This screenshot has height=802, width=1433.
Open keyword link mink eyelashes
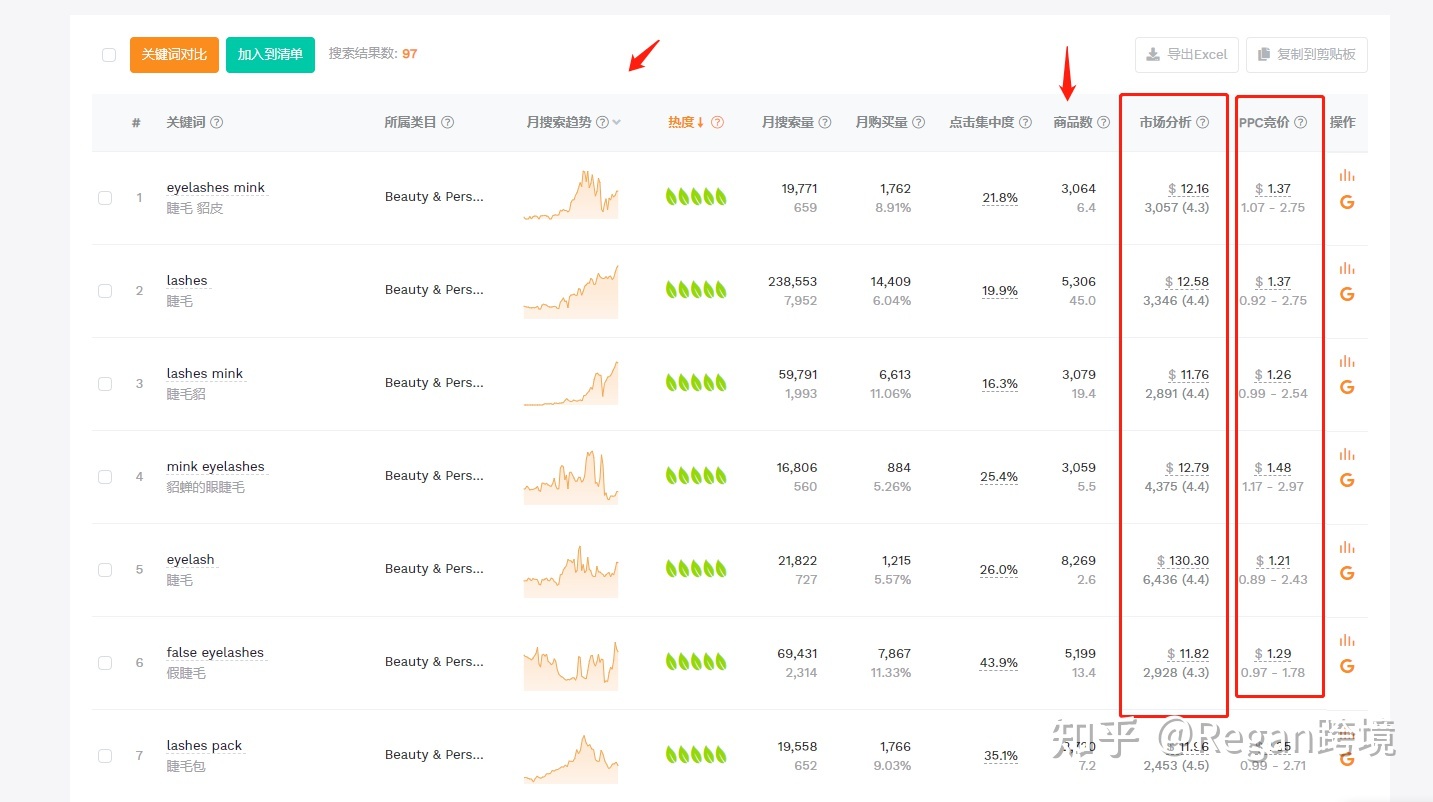tap(216, 466)
